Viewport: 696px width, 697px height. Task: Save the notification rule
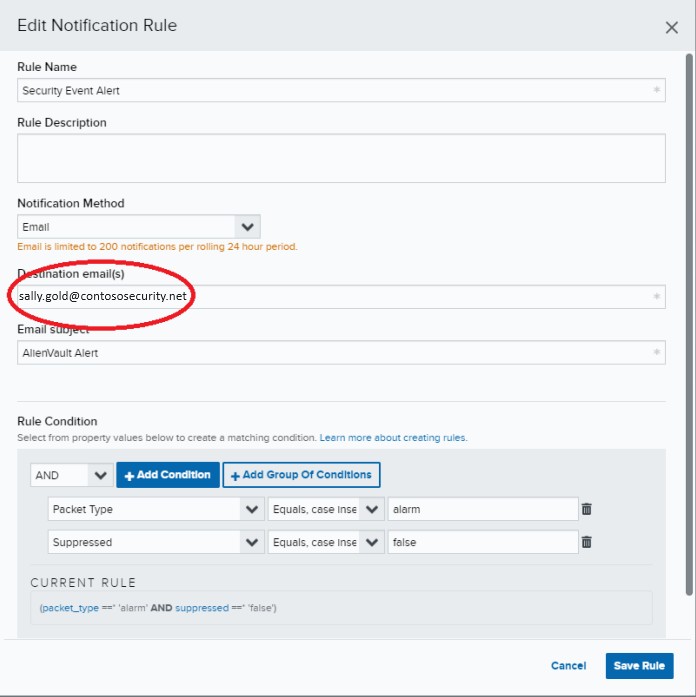[639, 665]
